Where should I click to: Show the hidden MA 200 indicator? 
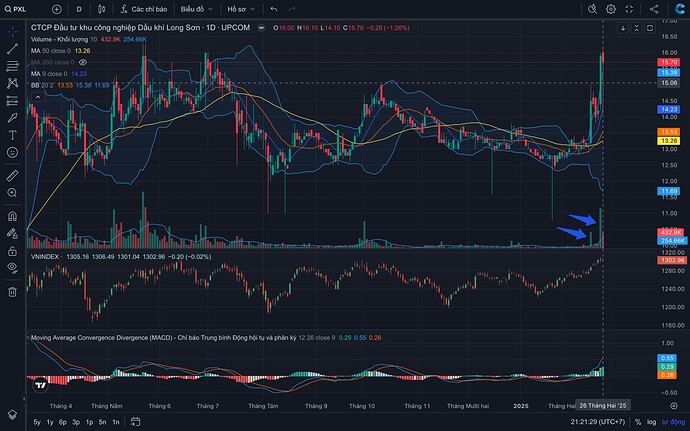click(83, 61)
